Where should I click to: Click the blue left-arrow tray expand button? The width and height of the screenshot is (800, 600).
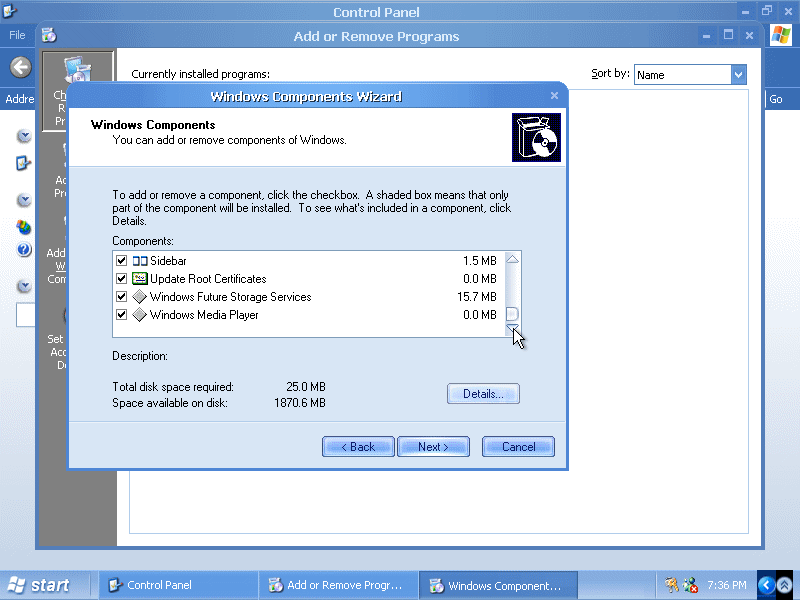(766, 585)
